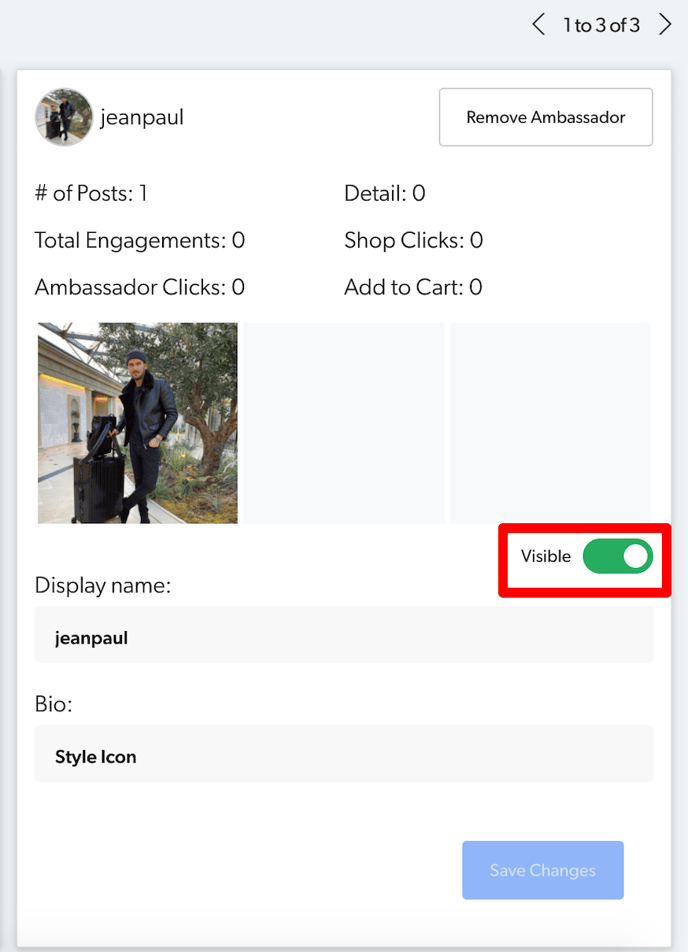Go to next page arrow
The height and width of the screenshot is (952, 688).
click(x=666, y=25)
